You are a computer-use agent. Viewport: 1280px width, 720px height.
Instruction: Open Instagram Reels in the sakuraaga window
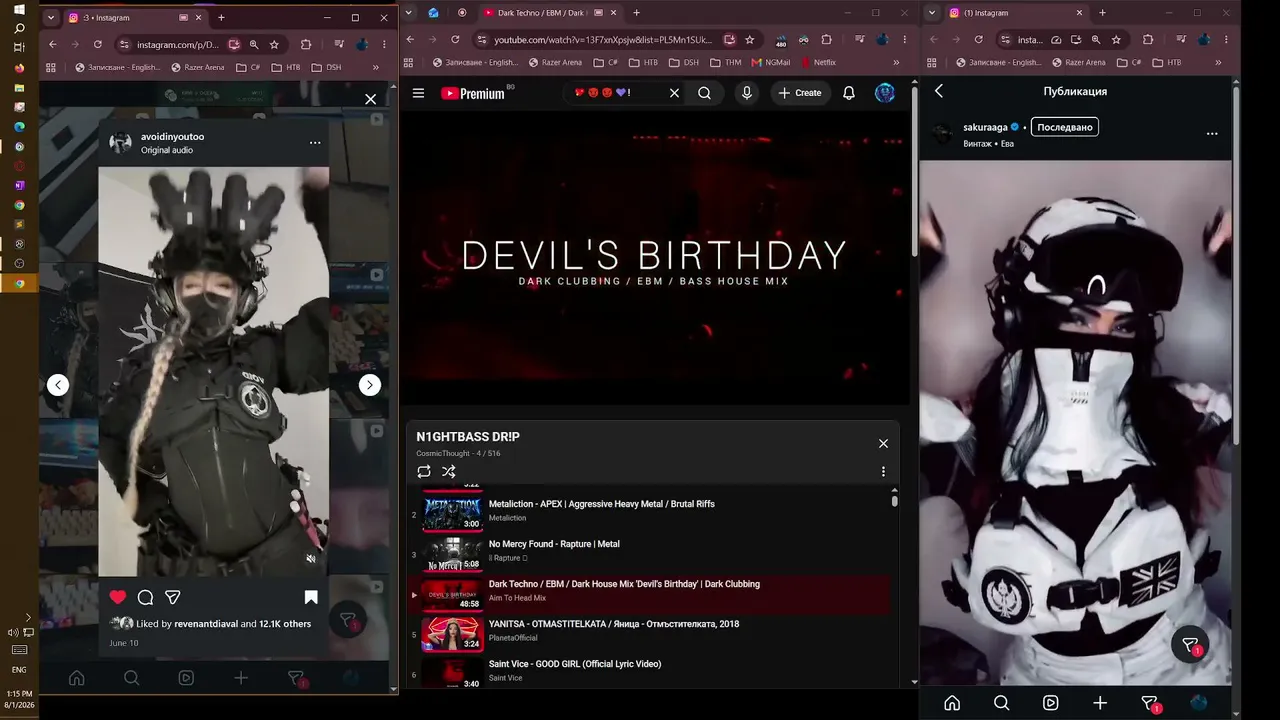1051,703
